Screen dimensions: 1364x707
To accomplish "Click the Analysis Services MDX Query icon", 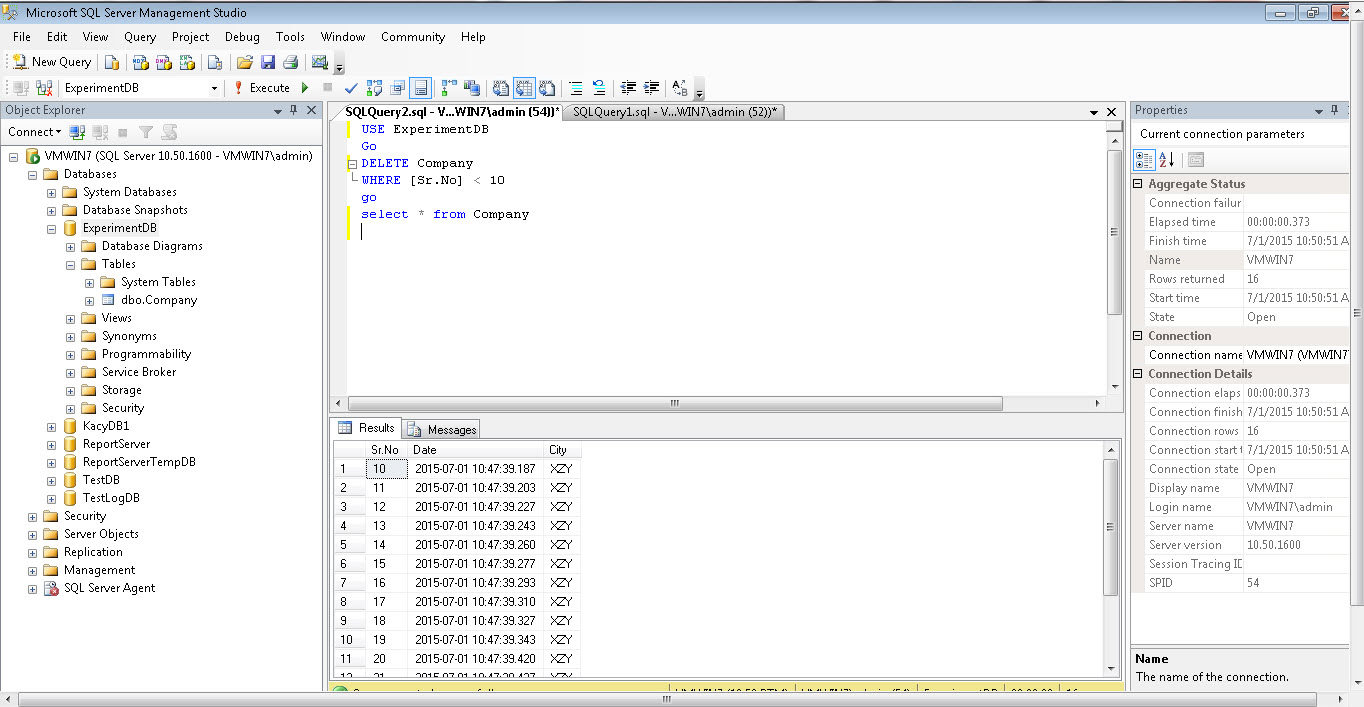I will pos(139,62).
